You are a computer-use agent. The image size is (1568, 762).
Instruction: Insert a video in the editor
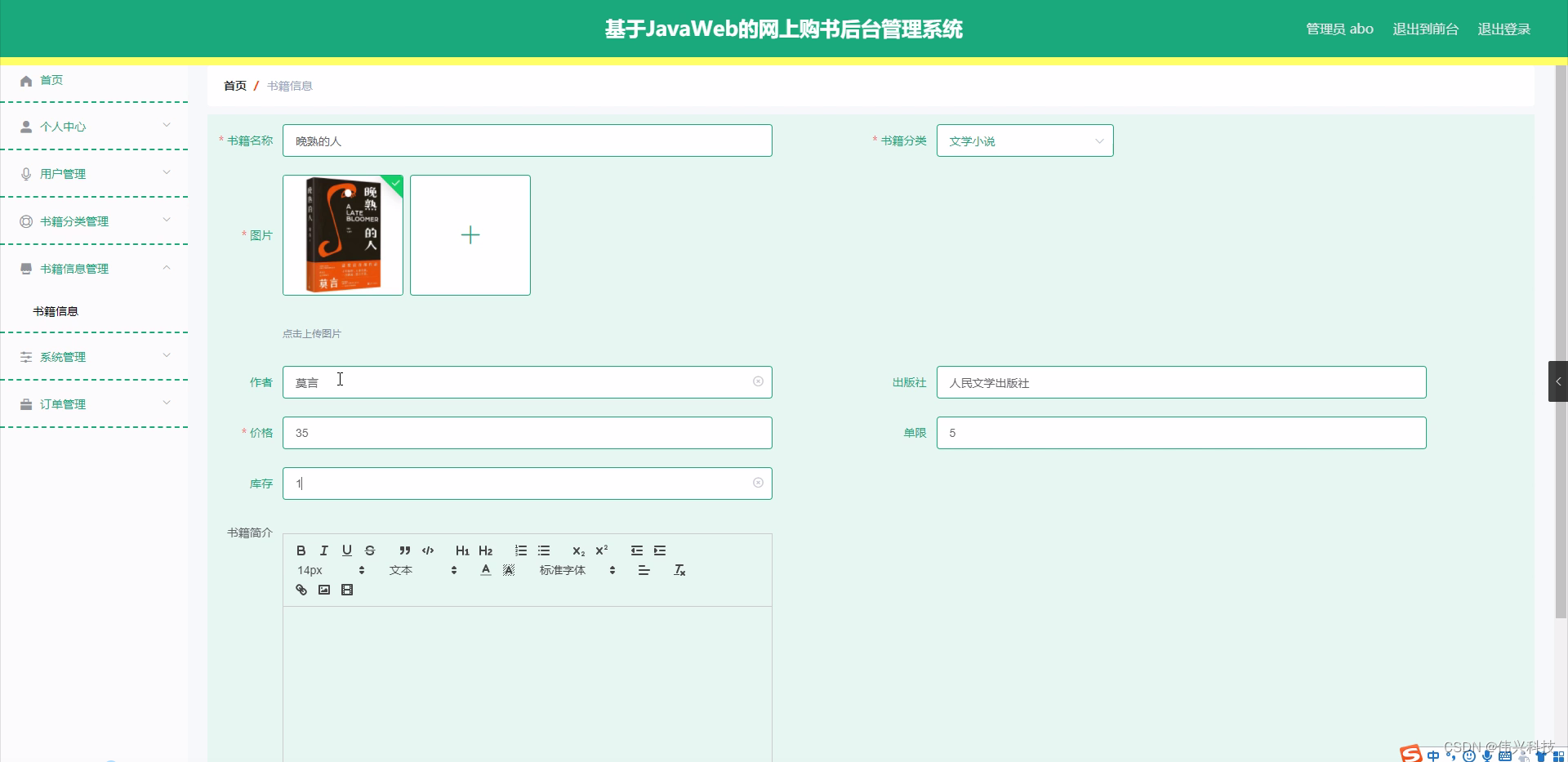[x=346, y=590]
